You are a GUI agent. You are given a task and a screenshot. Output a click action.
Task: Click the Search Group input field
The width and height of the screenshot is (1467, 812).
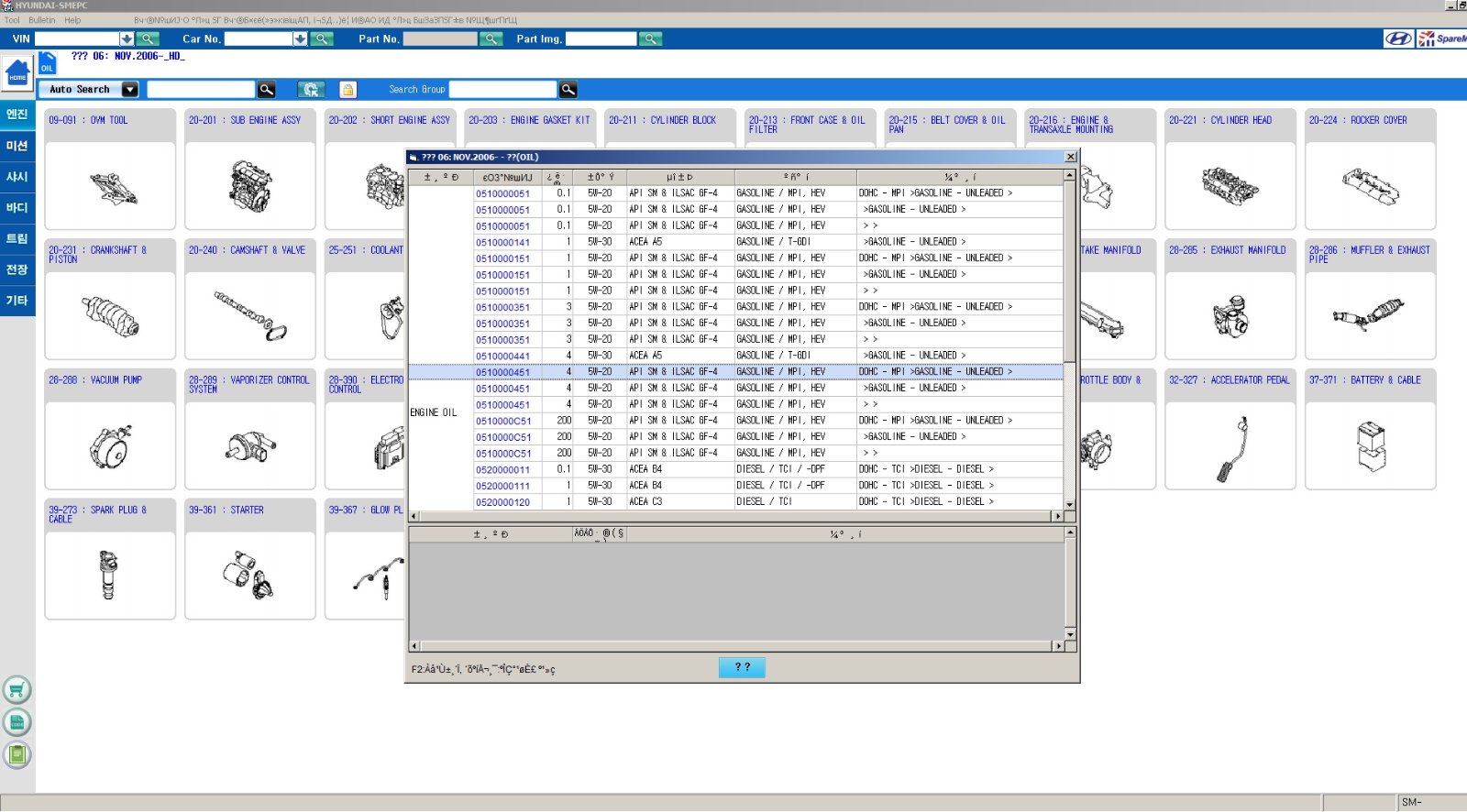pyautogui.click(x=502, y=89)
